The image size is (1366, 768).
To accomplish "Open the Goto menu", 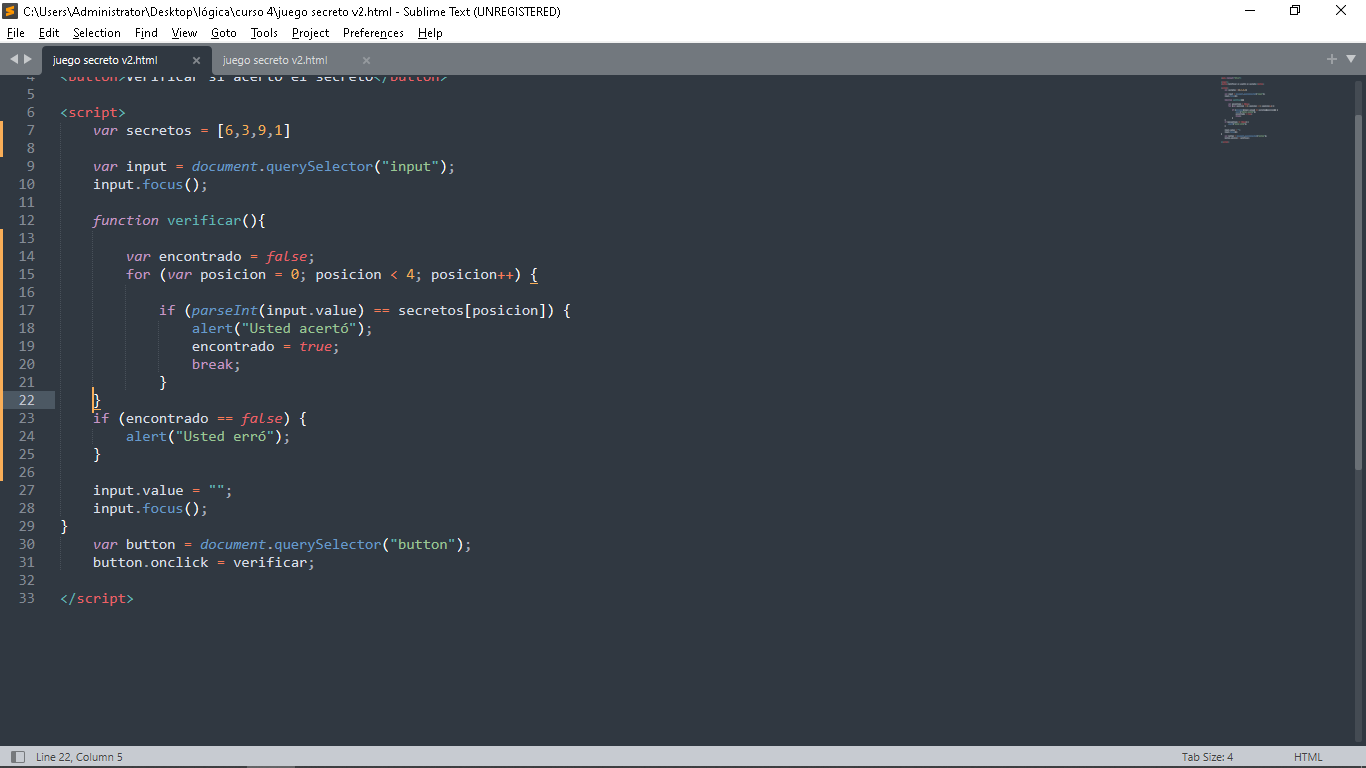I will coord(224,33).
